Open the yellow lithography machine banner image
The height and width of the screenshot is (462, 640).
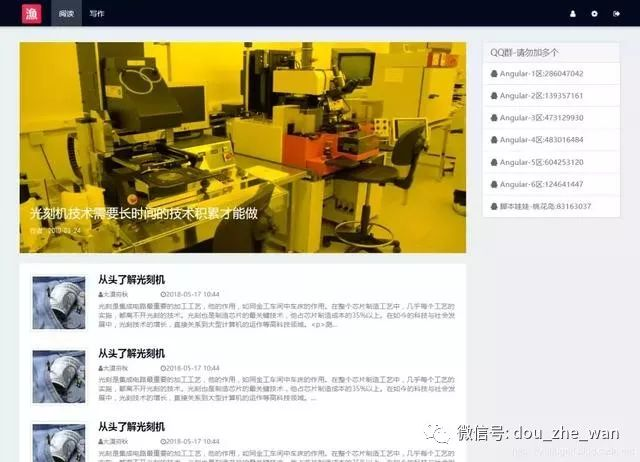click(x=243, y=147)
